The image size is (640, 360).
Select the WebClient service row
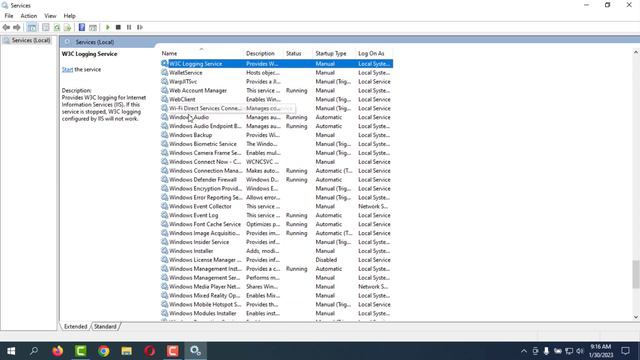pyautogui.click(x=276, y=100)
